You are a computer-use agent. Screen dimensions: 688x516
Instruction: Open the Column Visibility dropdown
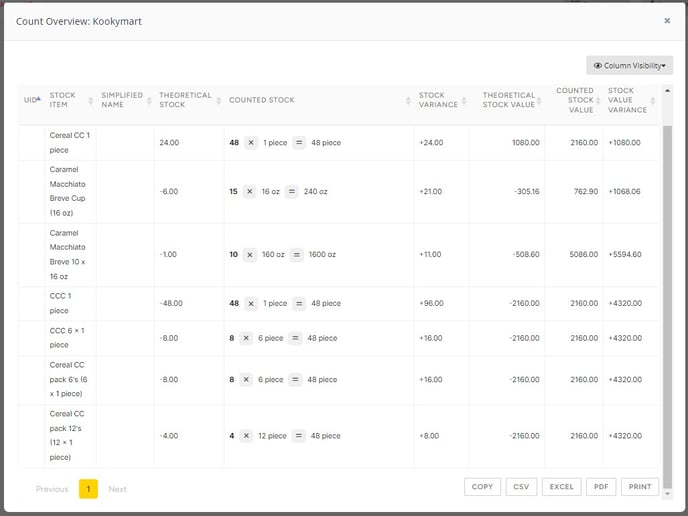click(x=629, y=65)
